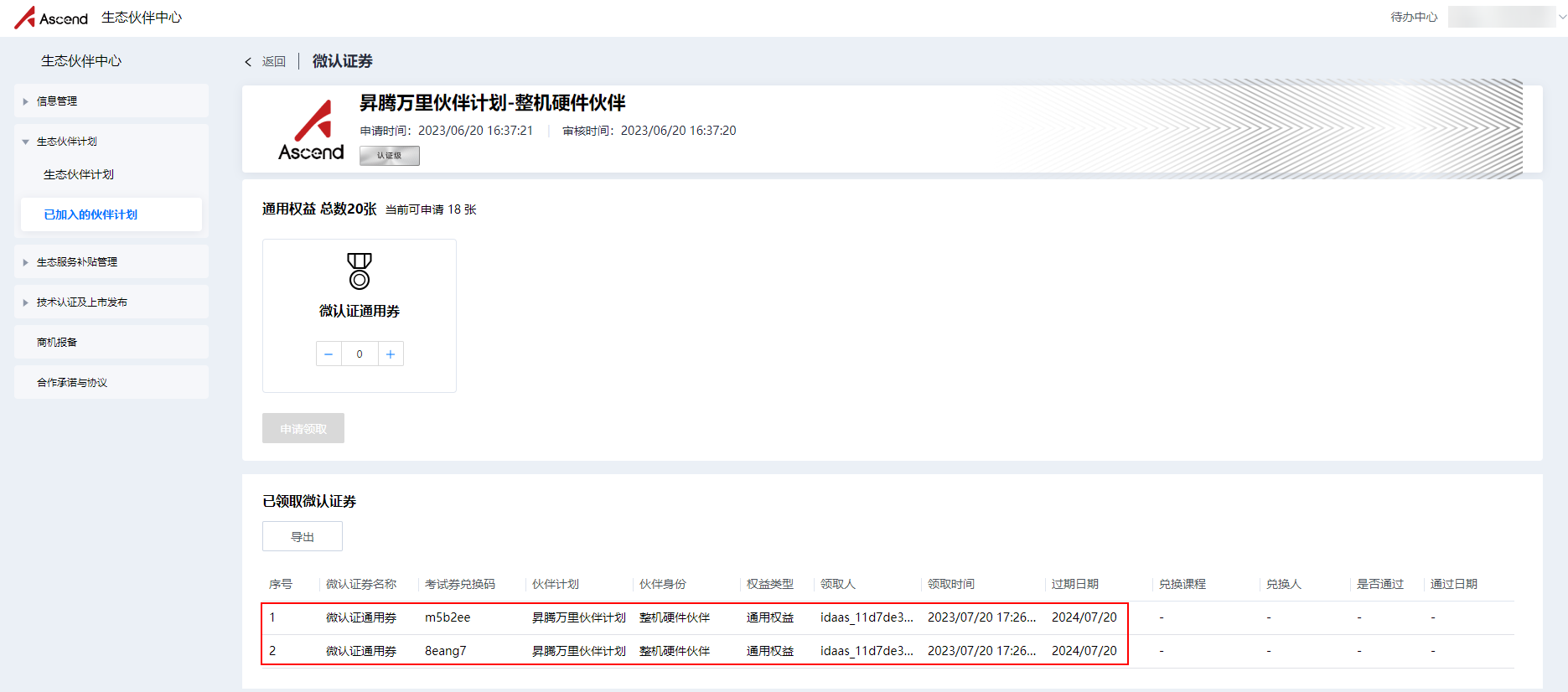Click the 领取时间 column header

(x=951, y=584)
